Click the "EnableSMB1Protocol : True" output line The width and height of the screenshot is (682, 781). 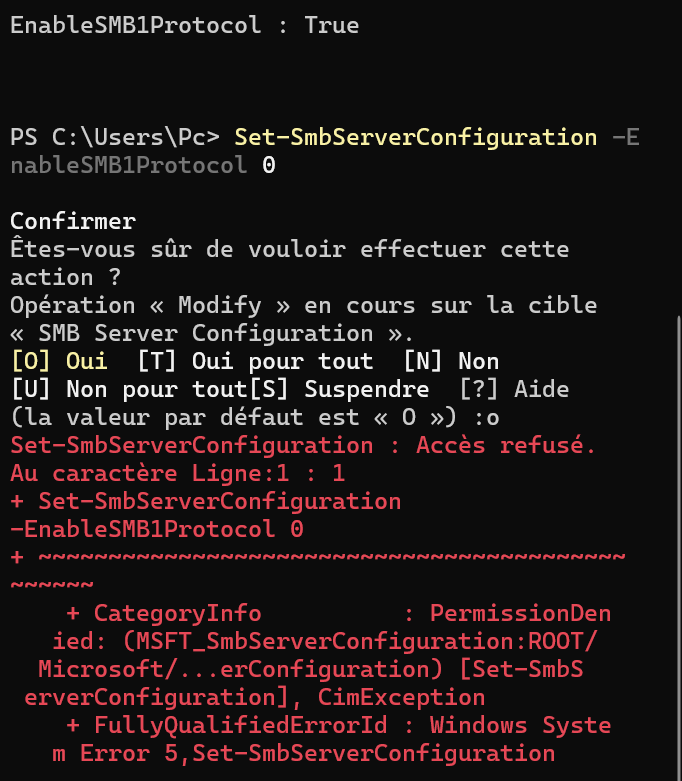(x=184, y=26)
